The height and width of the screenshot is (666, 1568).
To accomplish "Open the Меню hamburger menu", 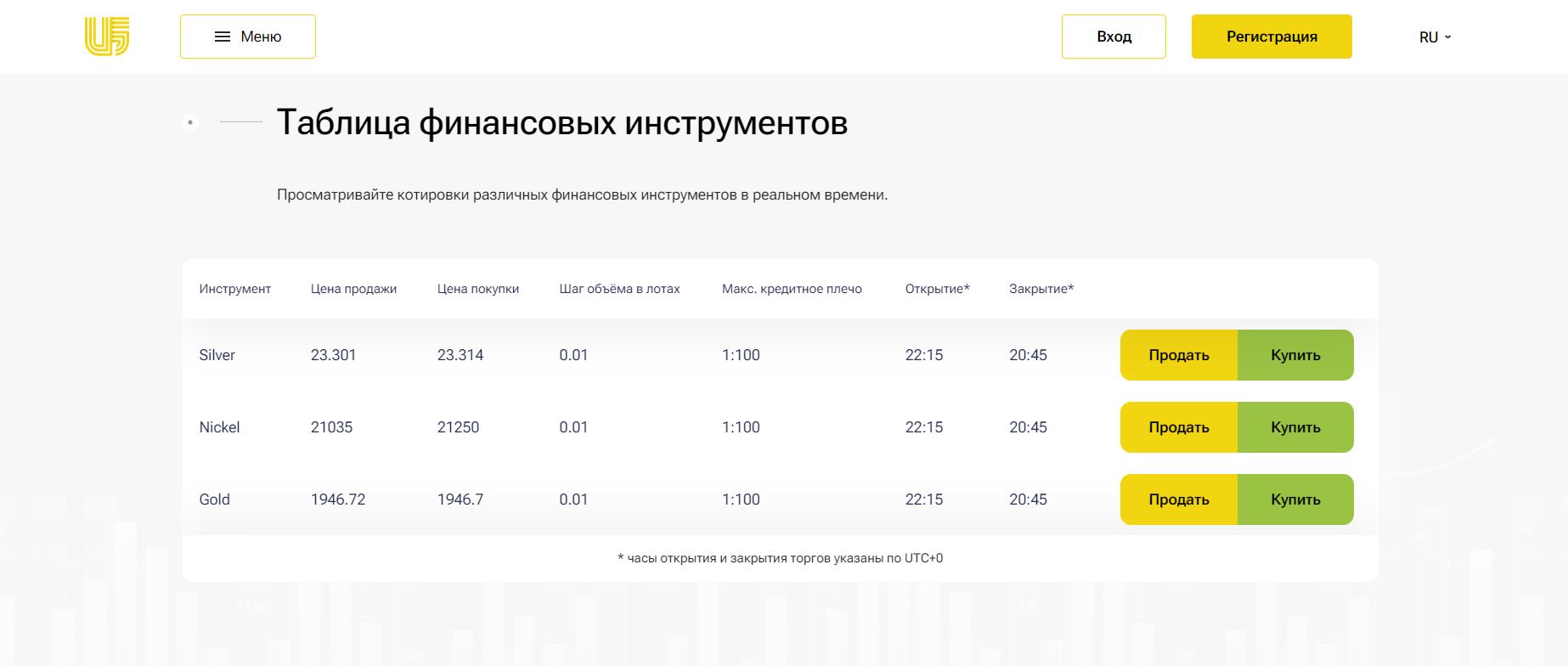I will [x=248, y=37].
